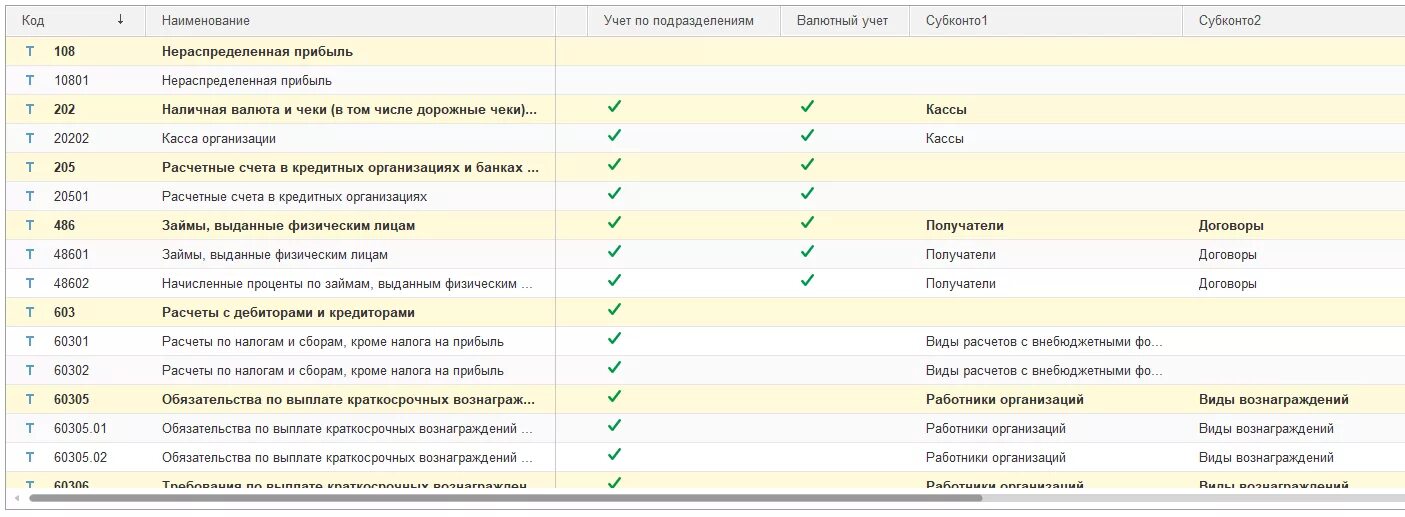Click the T icon of account 60305.01

(30, 428)
